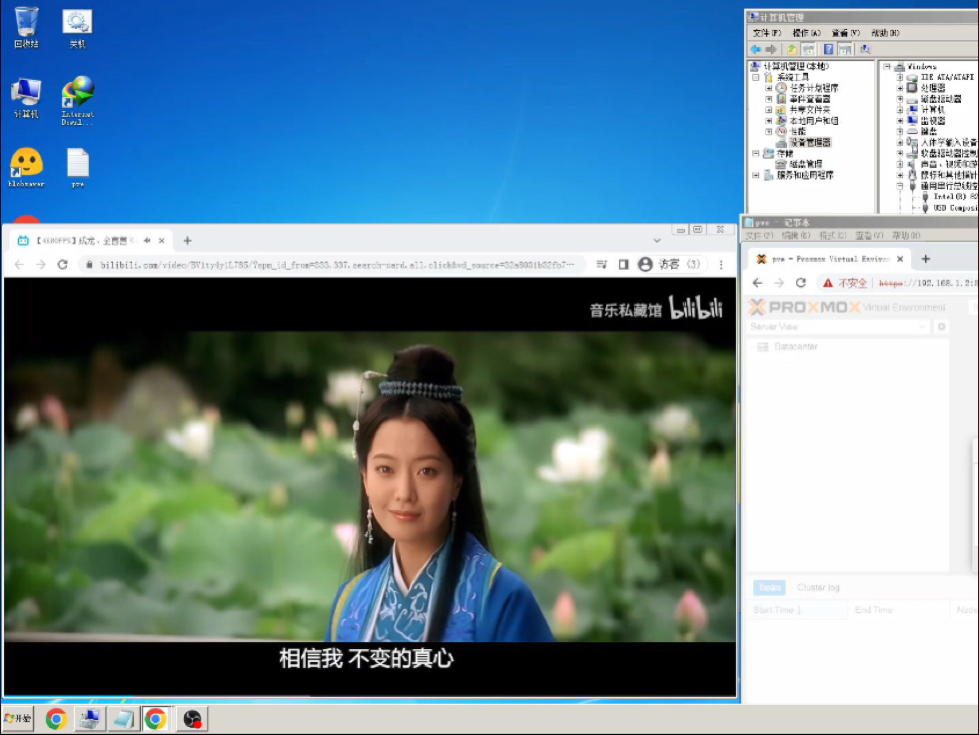The image size is (979, 735).
Task: Click the blue back arrow in 计算机管理 toolbar
Action: point(756,49)
